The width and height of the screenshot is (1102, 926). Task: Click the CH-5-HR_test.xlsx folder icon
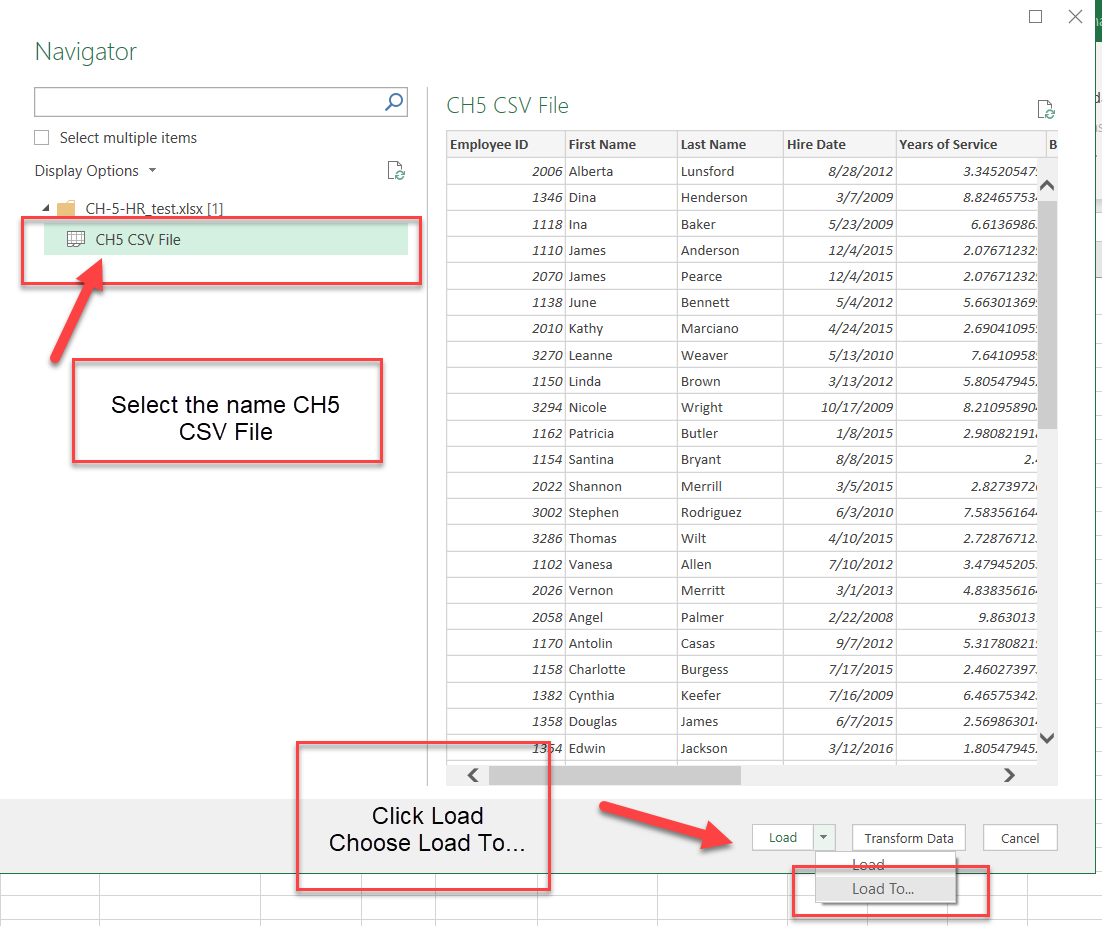click(x=66, y=209)
